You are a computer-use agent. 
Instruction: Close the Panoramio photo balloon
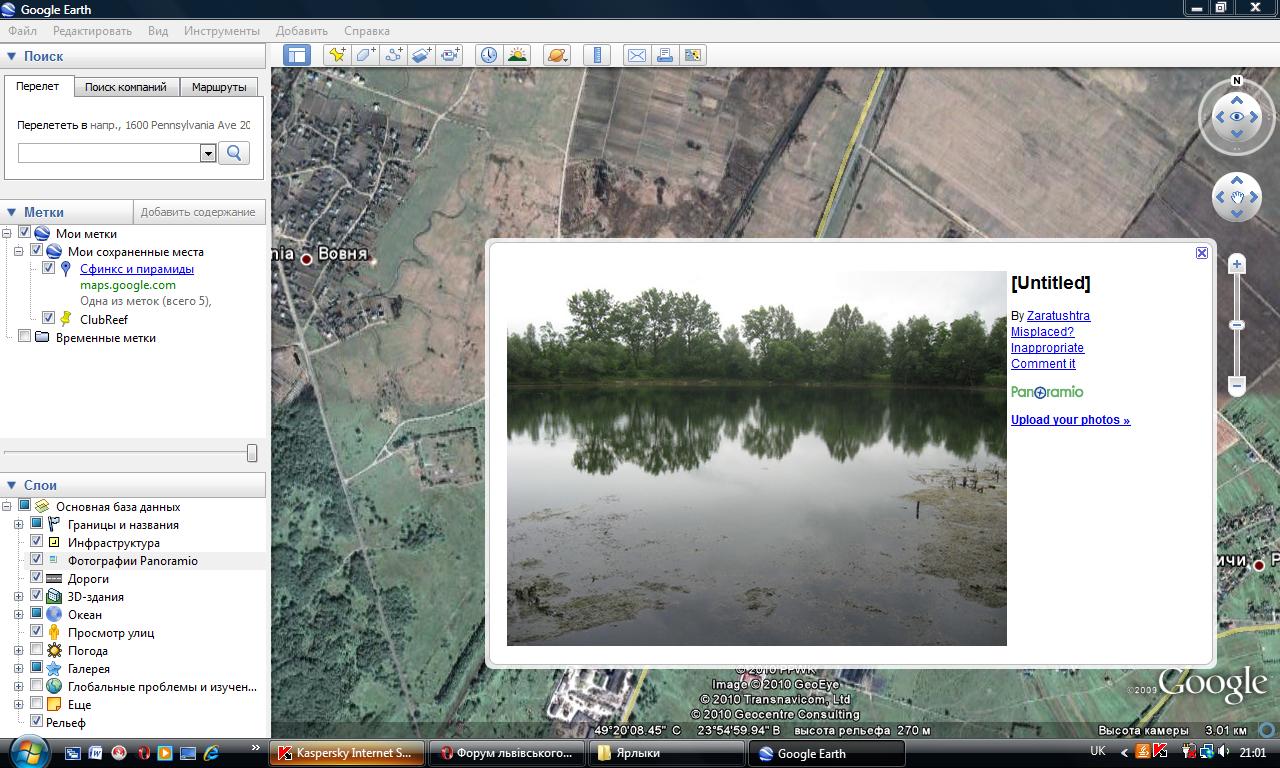[1202, 253]
